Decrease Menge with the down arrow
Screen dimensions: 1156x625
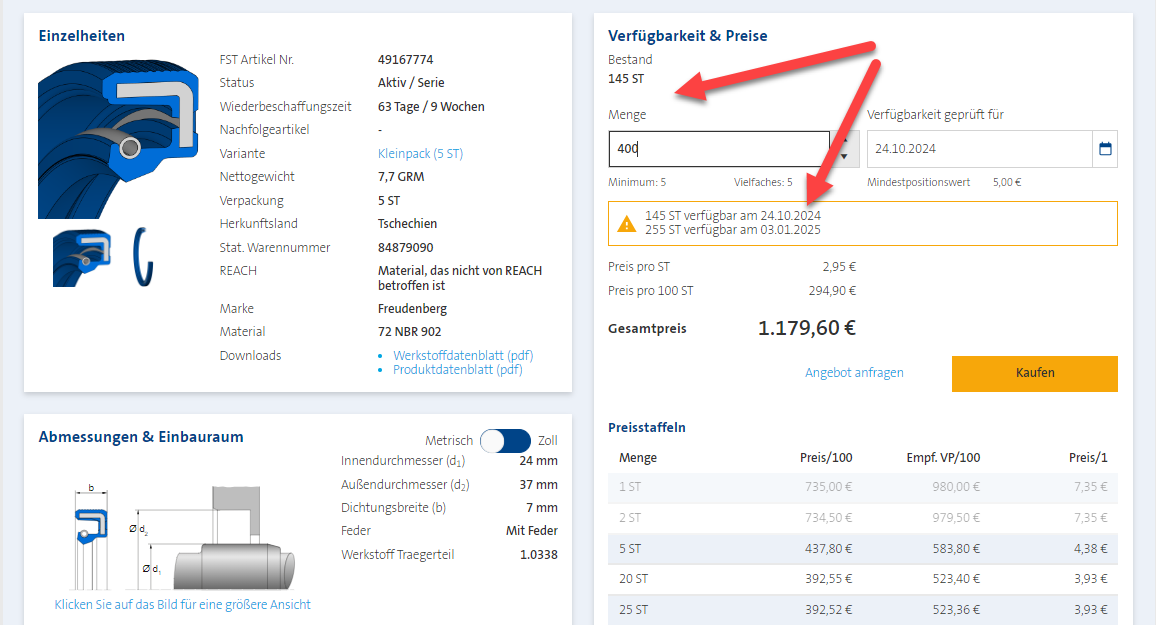click(845, 157)
